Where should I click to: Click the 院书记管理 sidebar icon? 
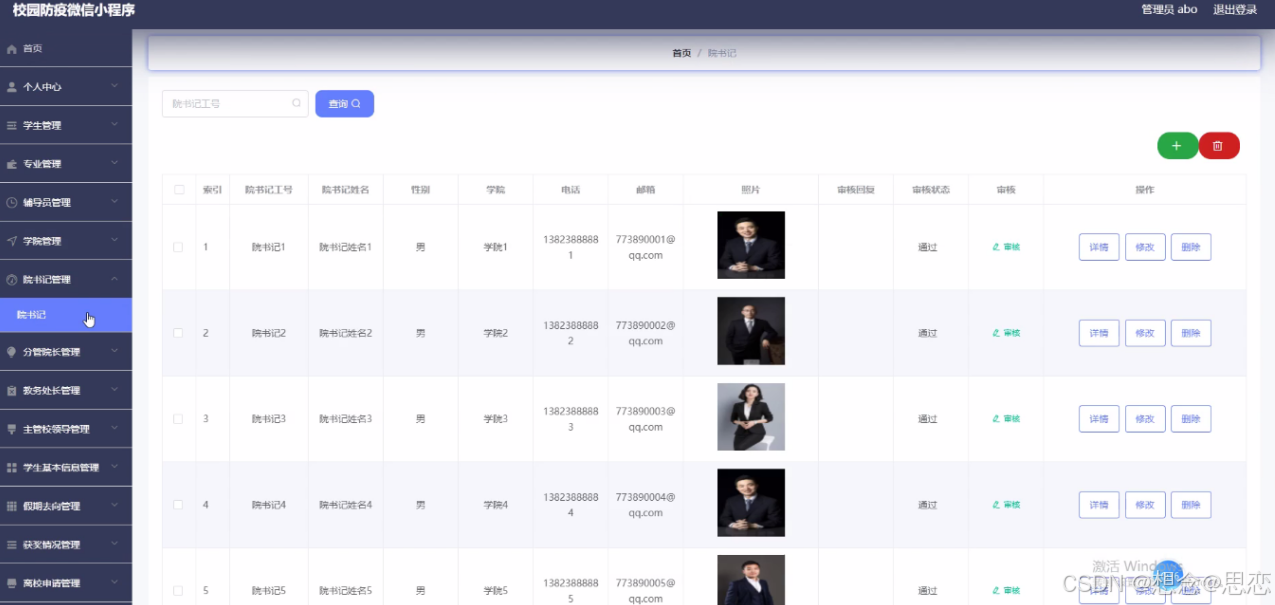(x=12, y=280)
